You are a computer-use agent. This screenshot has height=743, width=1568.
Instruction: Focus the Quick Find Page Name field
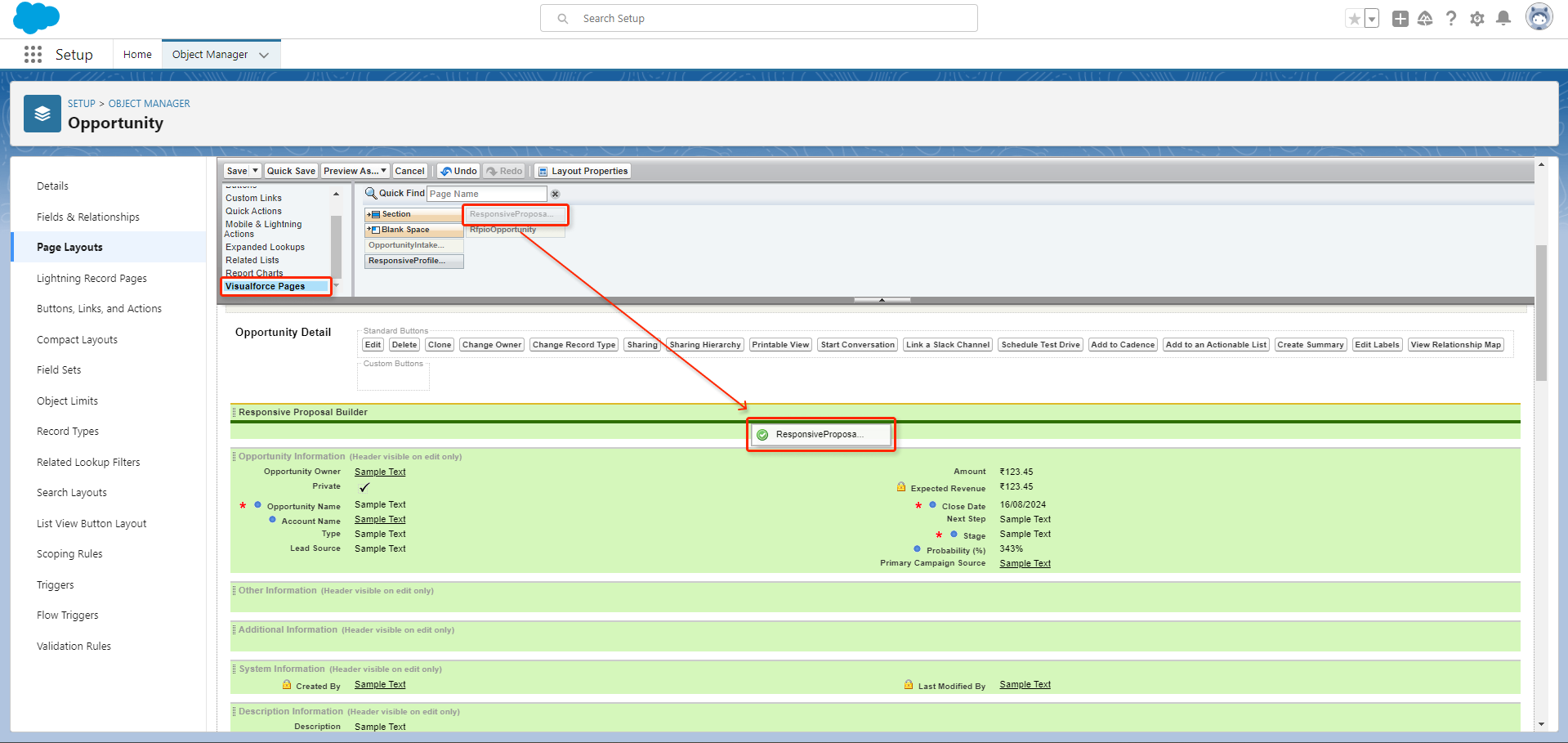point(487,194)
